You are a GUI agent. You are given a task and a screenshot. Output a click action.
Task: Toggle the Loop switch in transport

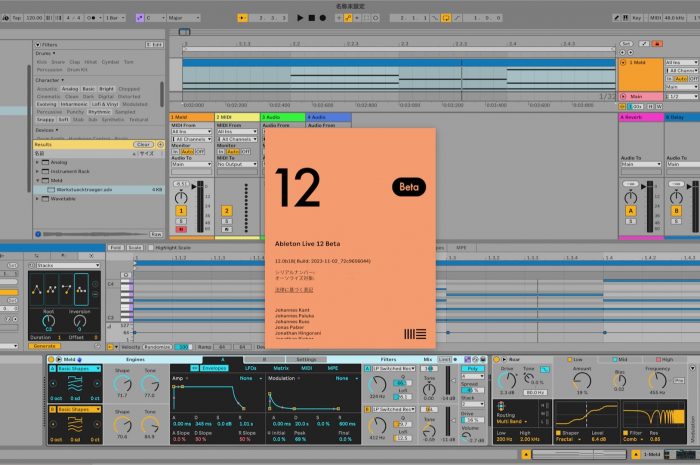[x=446, y=18]
